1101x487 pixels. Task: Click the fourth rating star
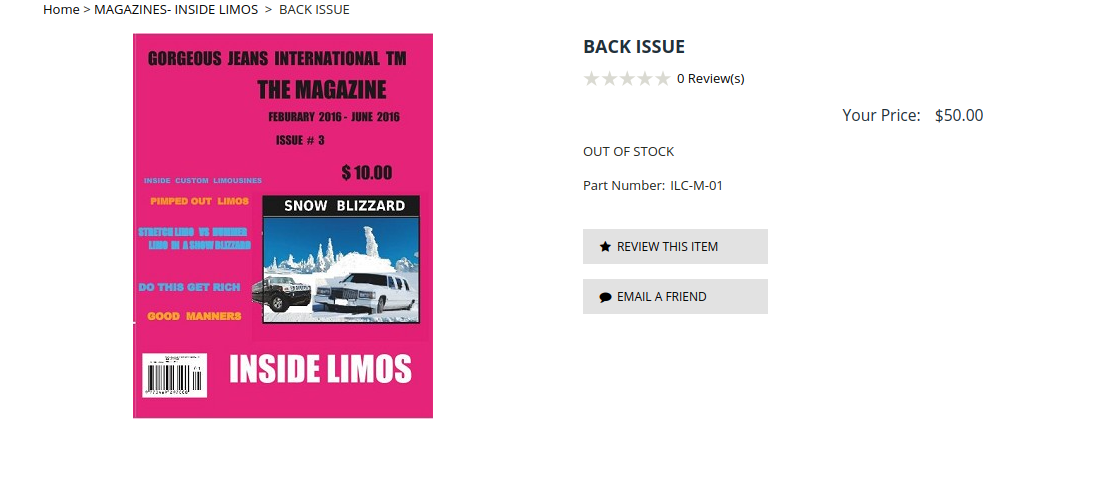coord(645,79)
